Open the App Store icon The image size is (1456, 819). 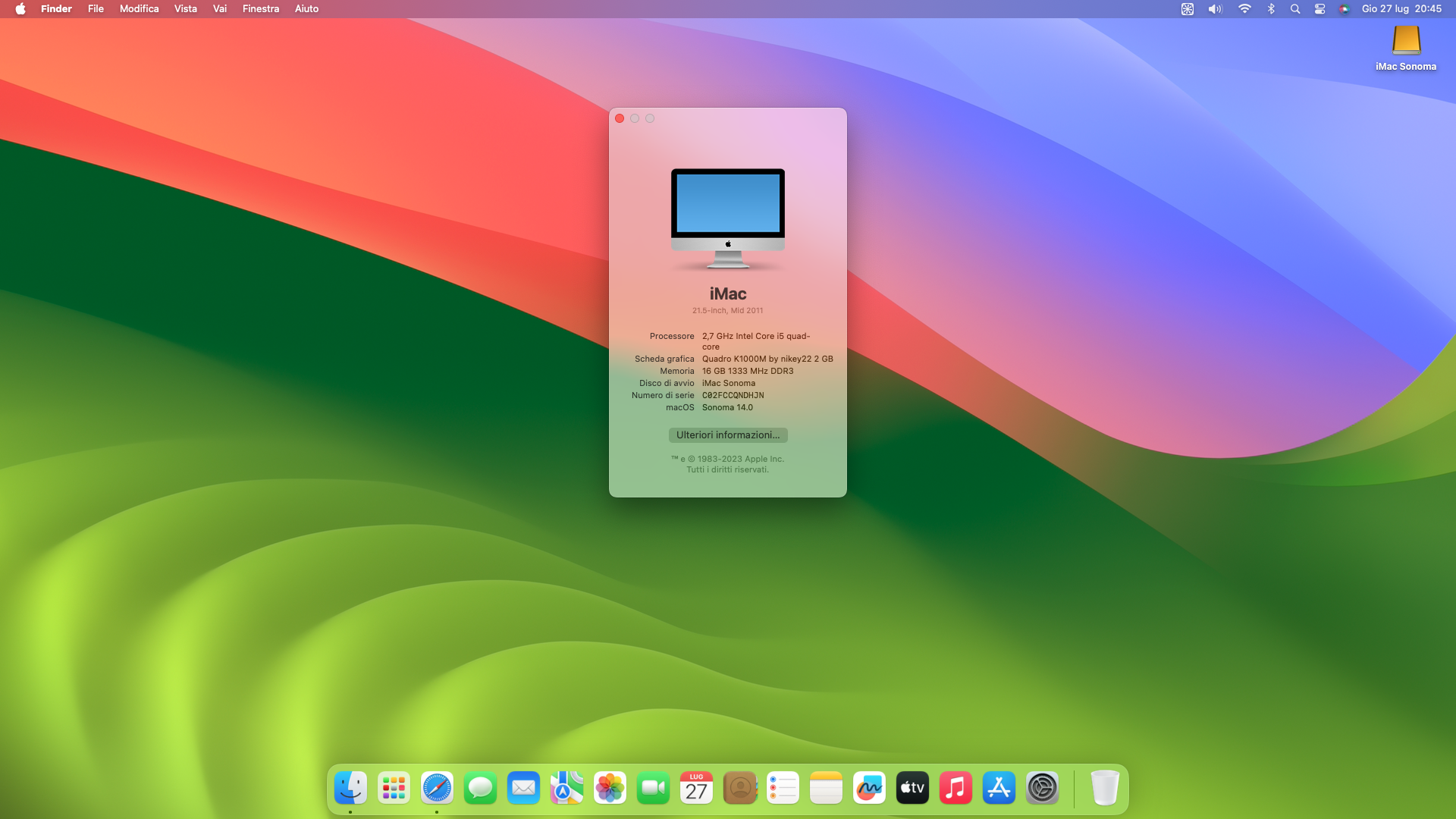(x=999, y=788)
